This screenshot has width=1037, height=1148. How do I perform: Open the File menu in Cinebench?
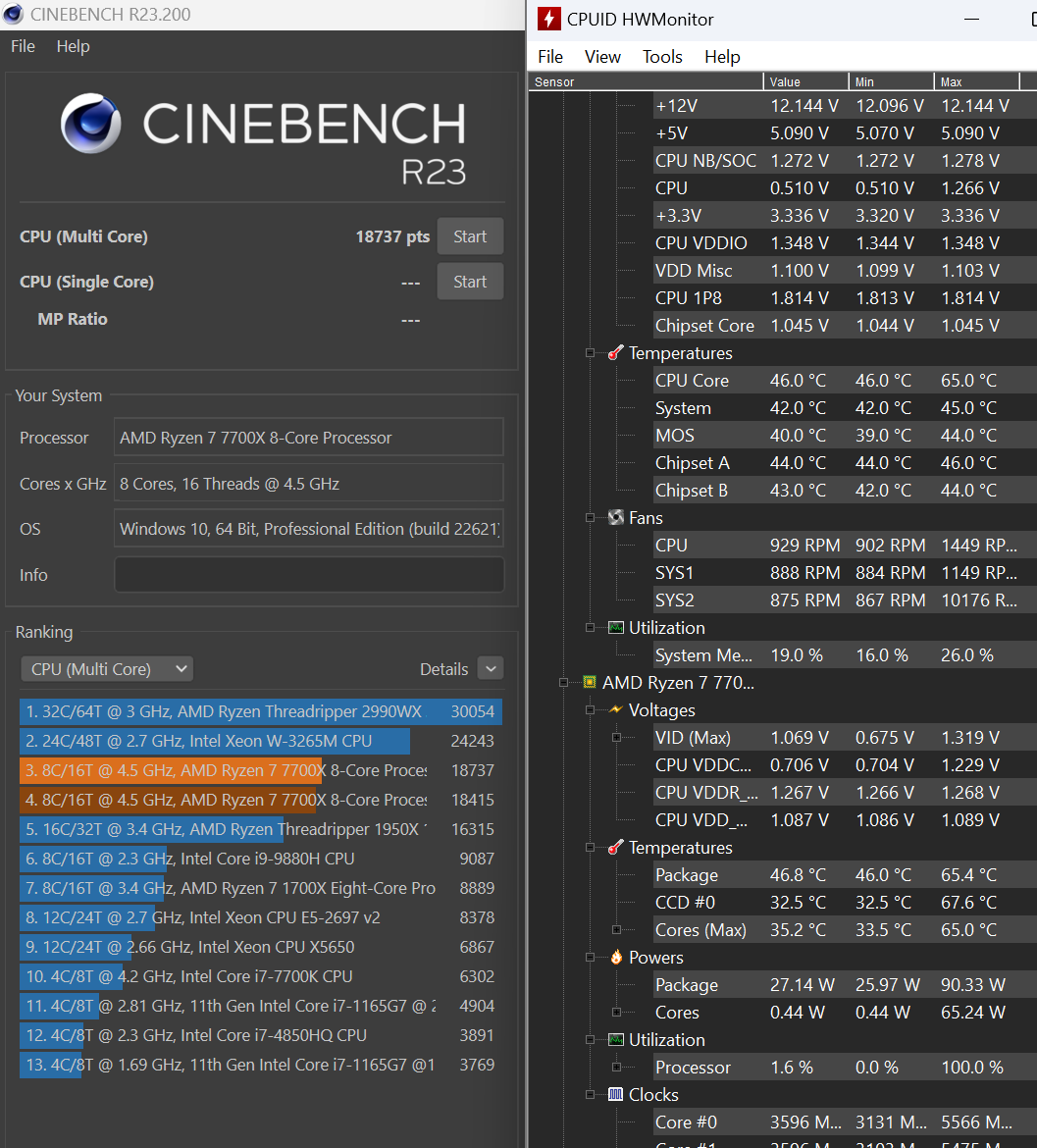(23, 47)
